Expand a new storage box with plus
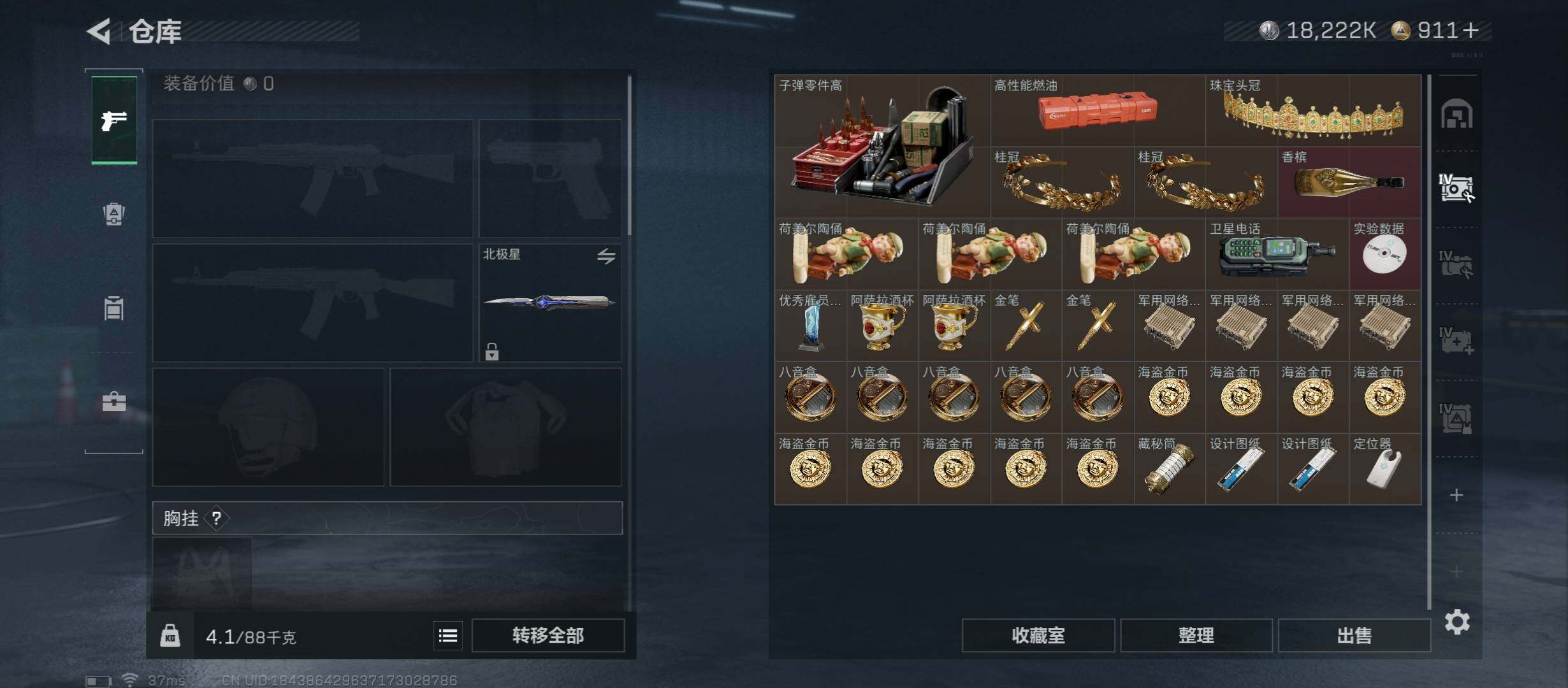Screen dimensions: 1568x688 pos(1456,495)
